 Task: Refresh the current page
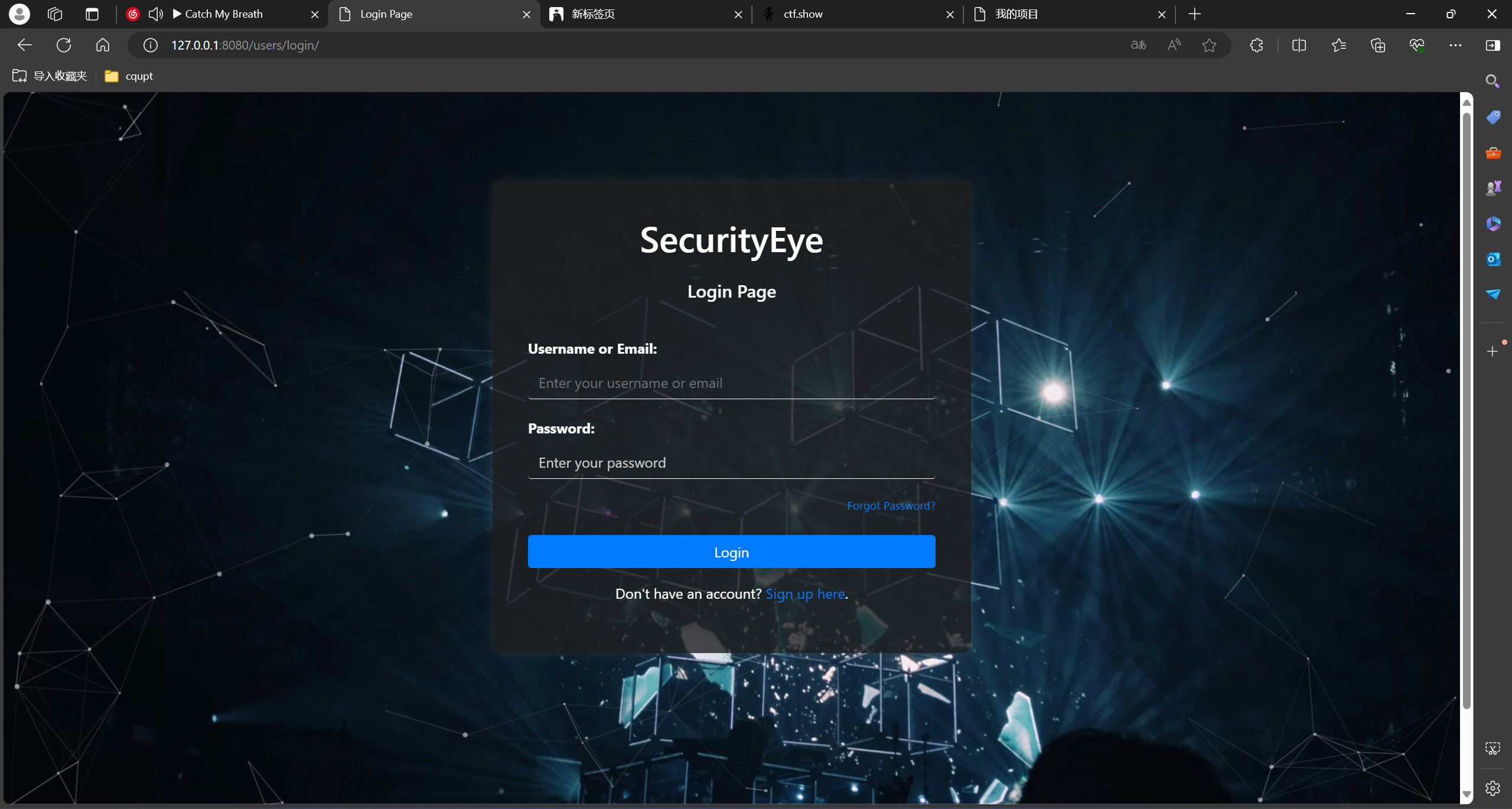[64, 45]
